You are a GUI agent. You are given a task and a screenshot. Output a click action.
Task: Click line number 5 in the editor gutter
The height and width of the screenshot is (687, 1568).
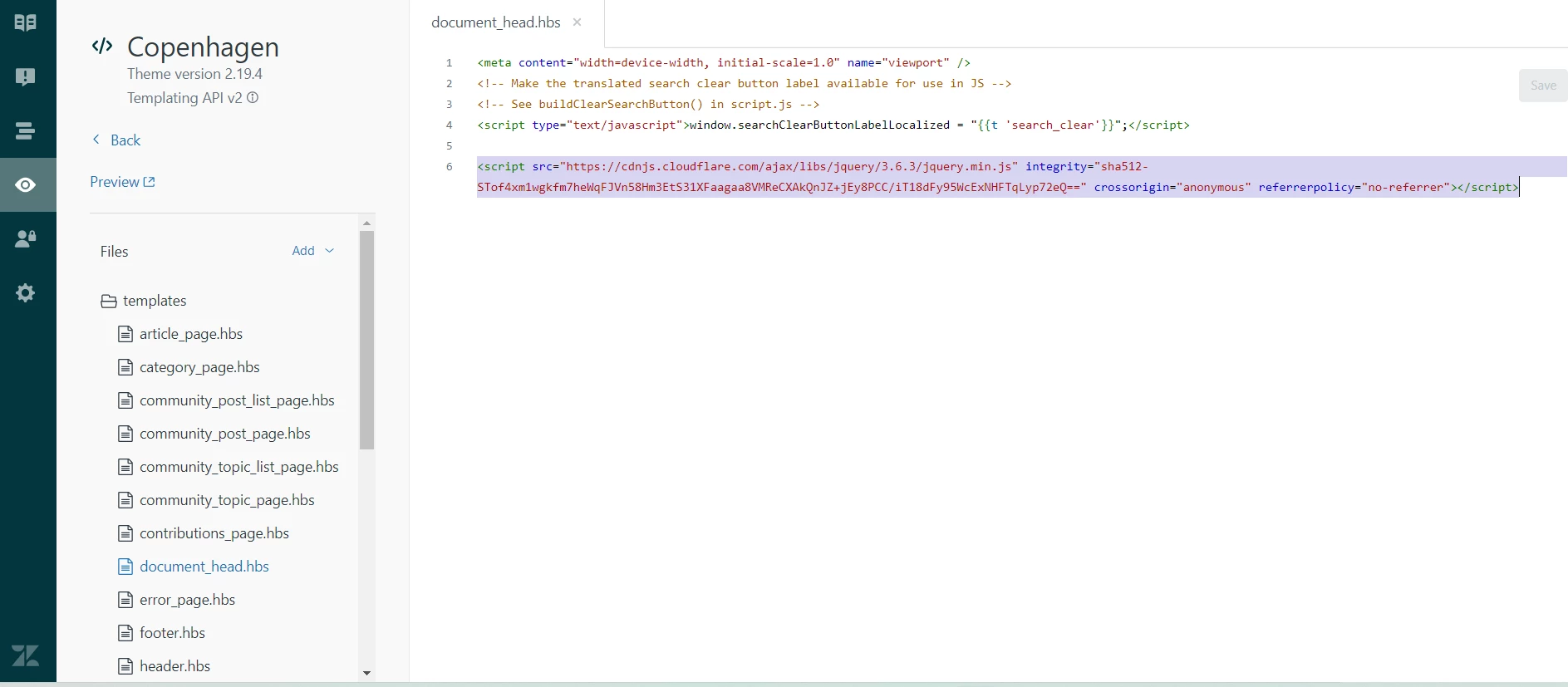click(x=450, y=145)
